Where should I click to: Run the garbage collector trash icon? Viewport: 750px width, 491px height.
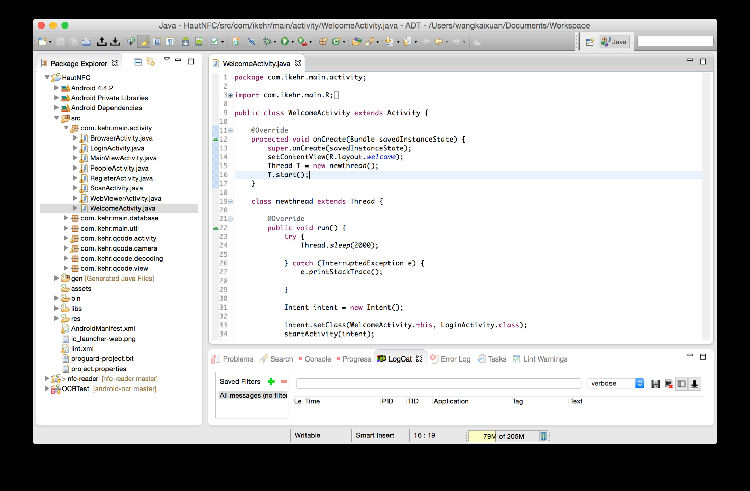click(x=543, y=436)
